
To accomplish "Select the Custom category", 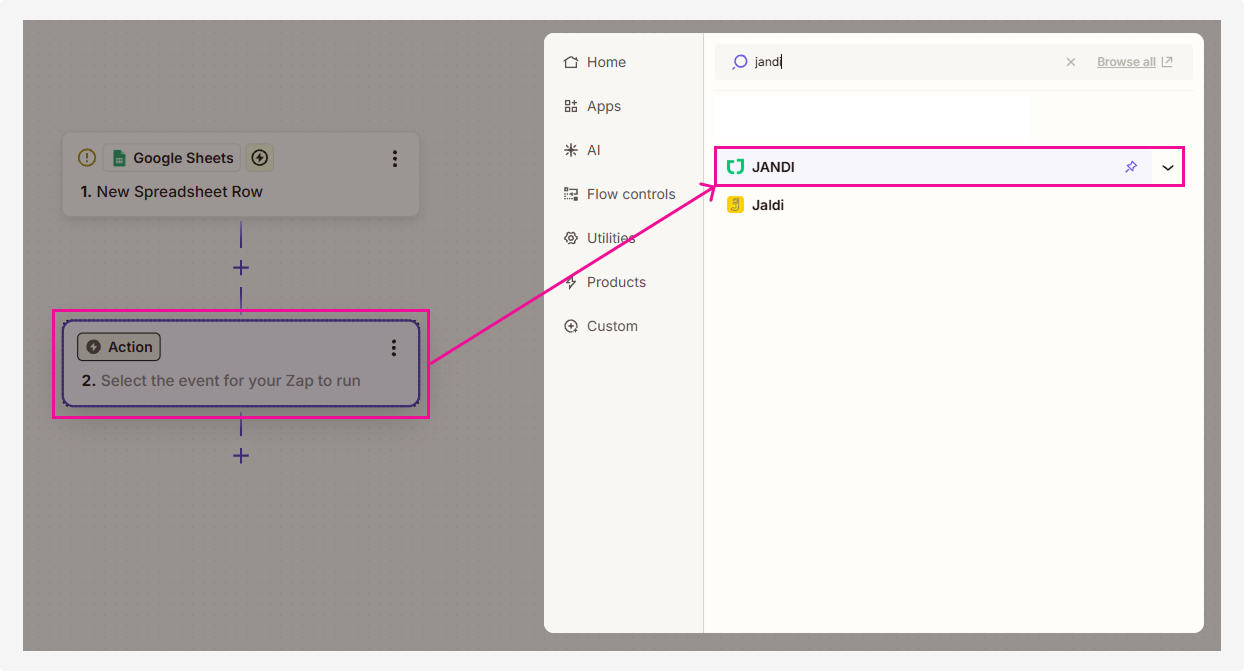I will [x=611, y=326].
